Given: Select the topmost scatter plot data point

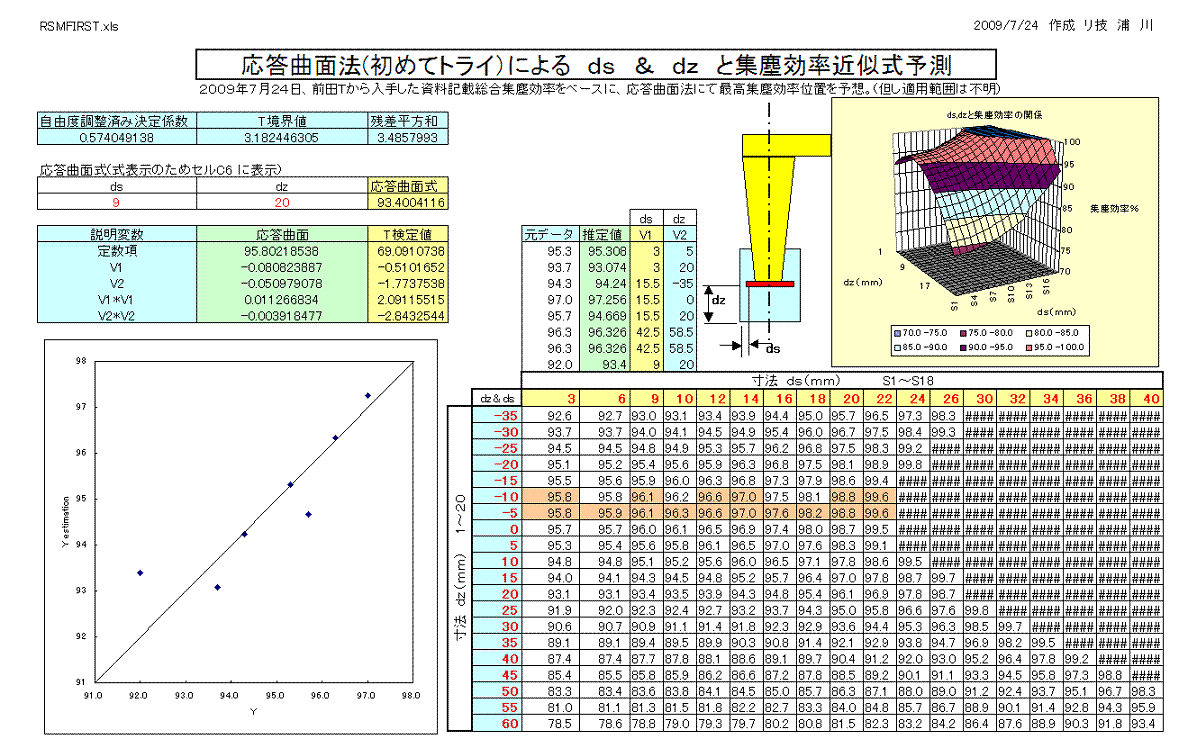Looking at the screenshot, I should pos(367,396).
